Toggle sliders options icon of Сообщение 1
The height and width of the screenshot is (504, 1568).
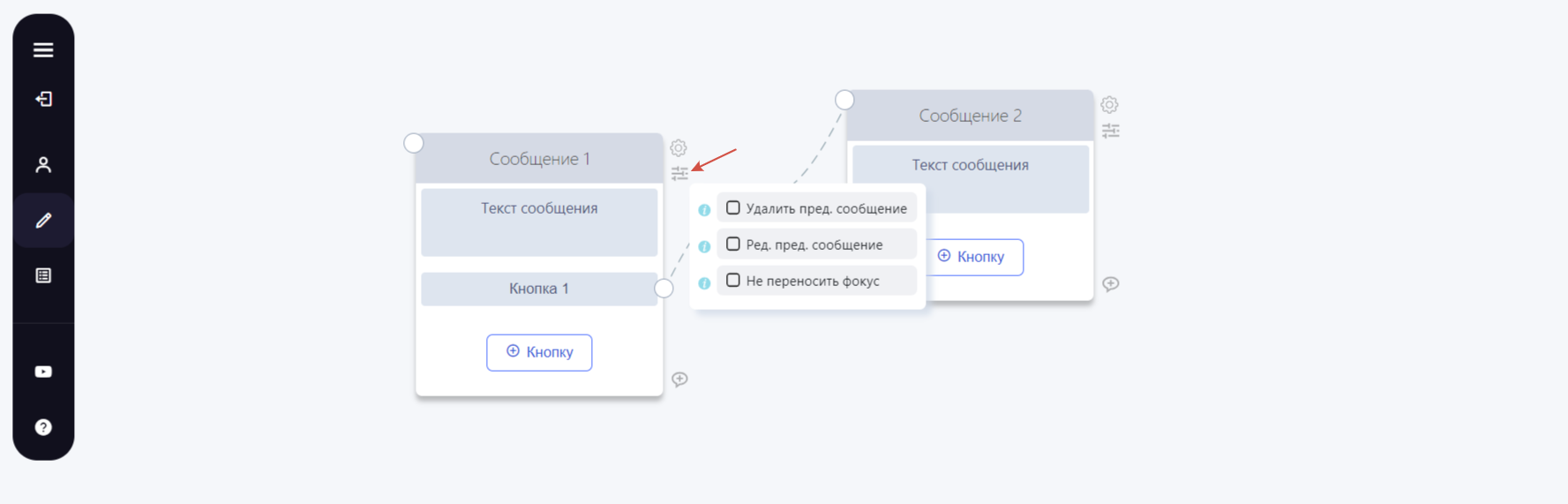point(679,173)
